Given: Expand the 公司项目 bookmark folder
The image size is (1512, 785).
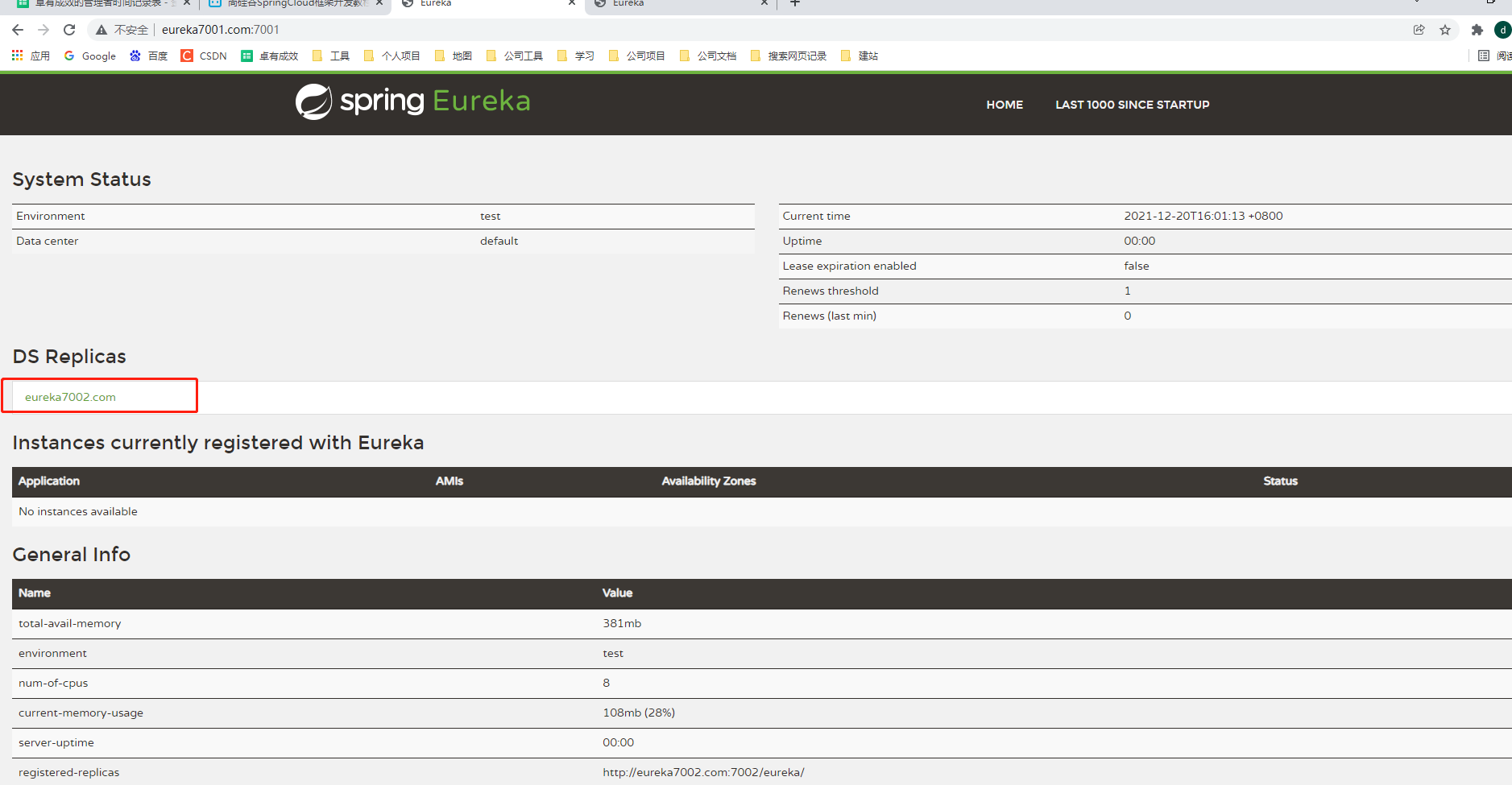Looking at the screenshot, I should click(x=637, y=56).
